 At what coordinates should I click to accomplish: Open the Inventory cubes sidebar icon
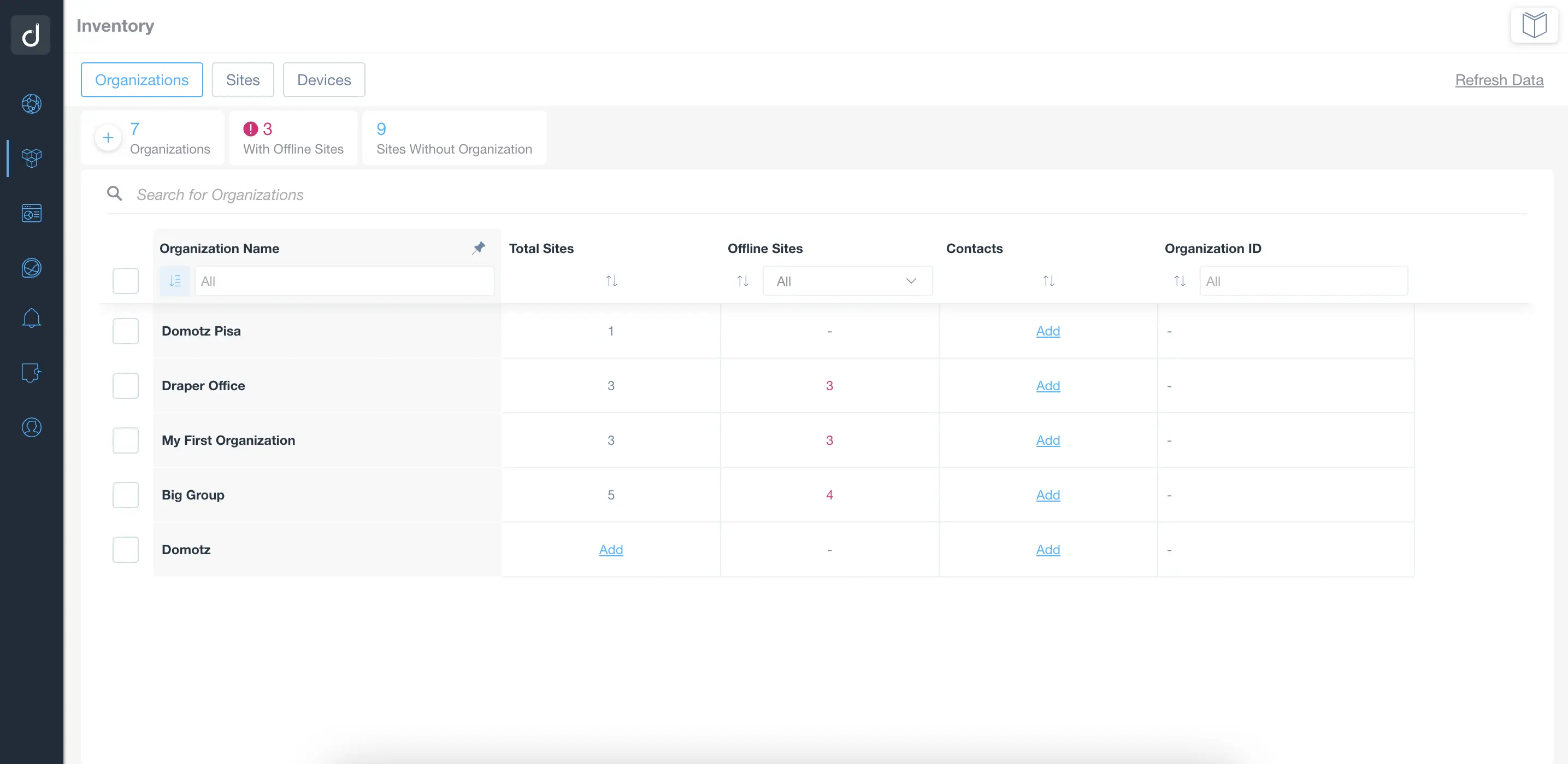click(x=32, y=158)
